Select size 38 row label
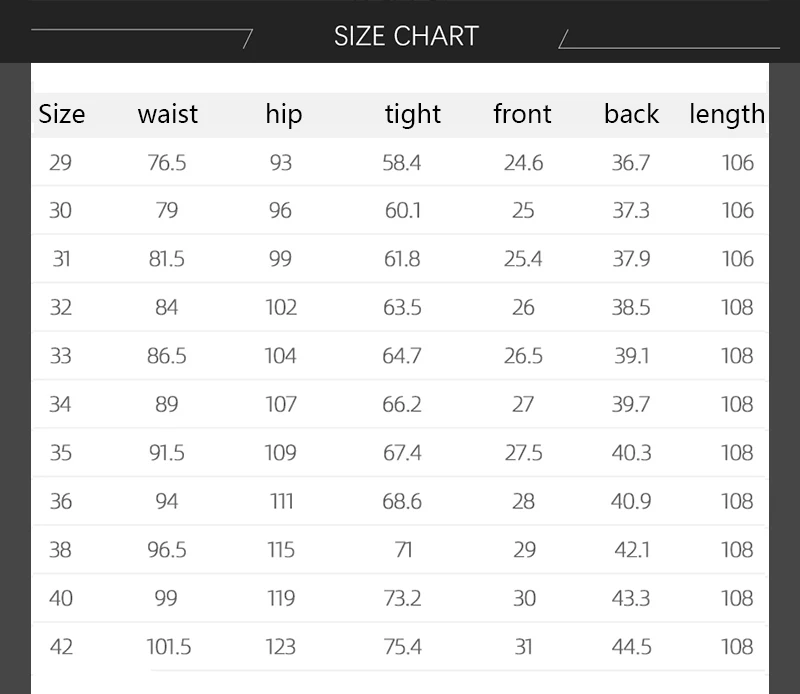Viewport: 800px width, 694px height. (60, 550)
